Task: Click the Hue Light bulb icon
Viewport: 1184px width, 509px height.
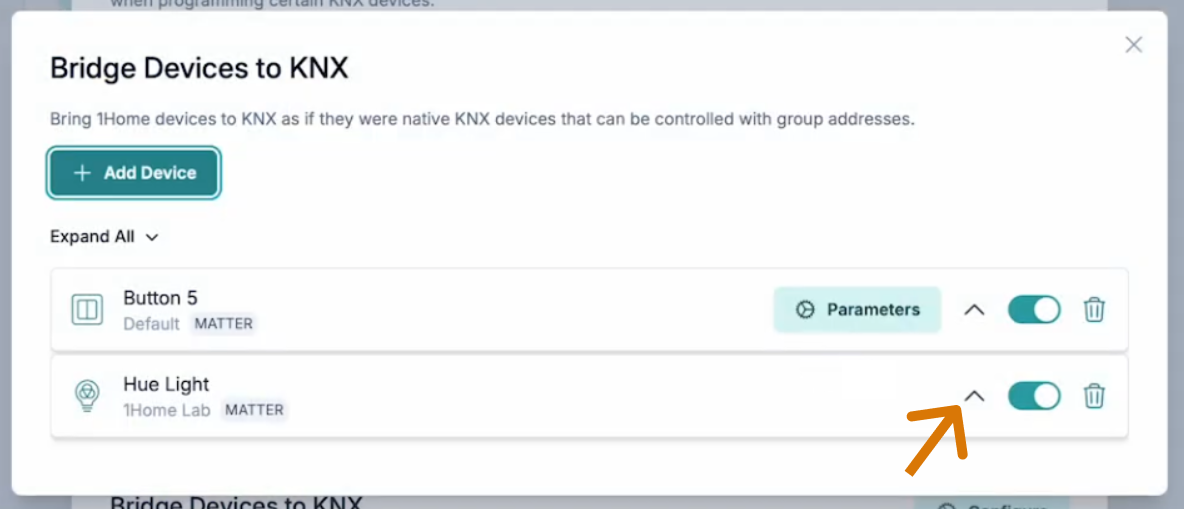Action: click(87, 396)
